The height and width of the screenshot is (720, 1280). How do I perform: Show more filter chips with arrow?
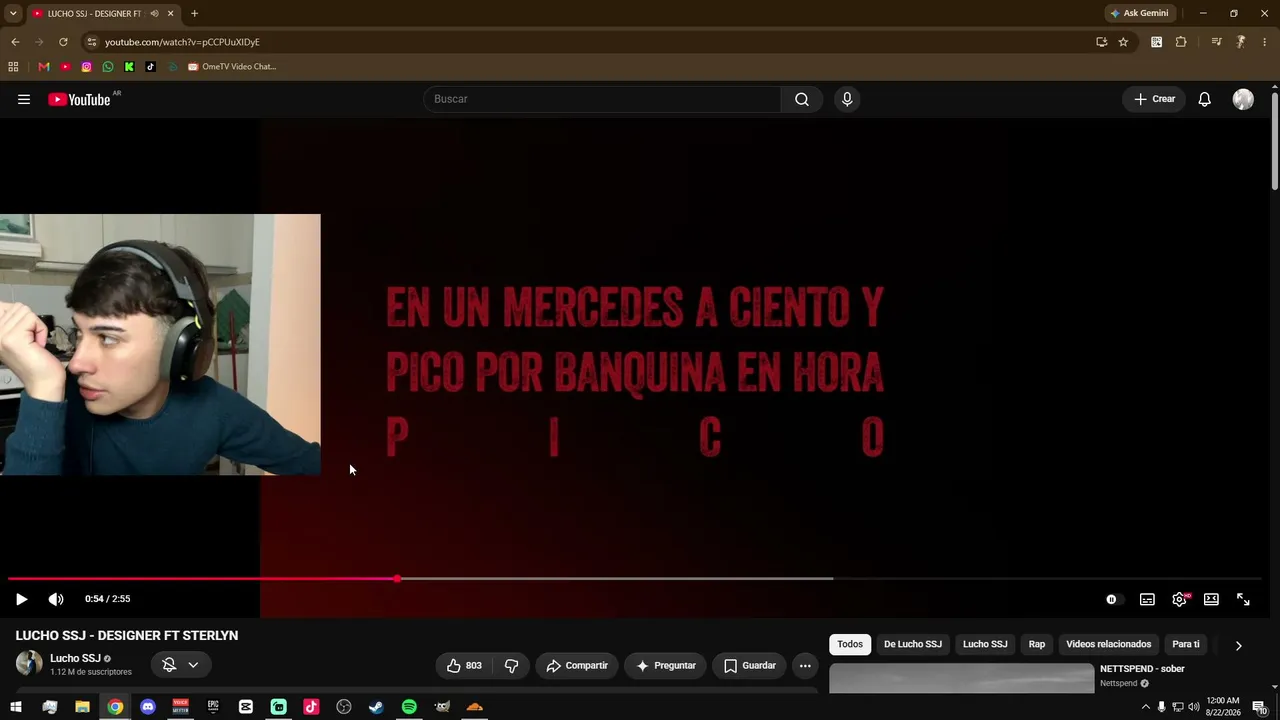(1238, 645)
